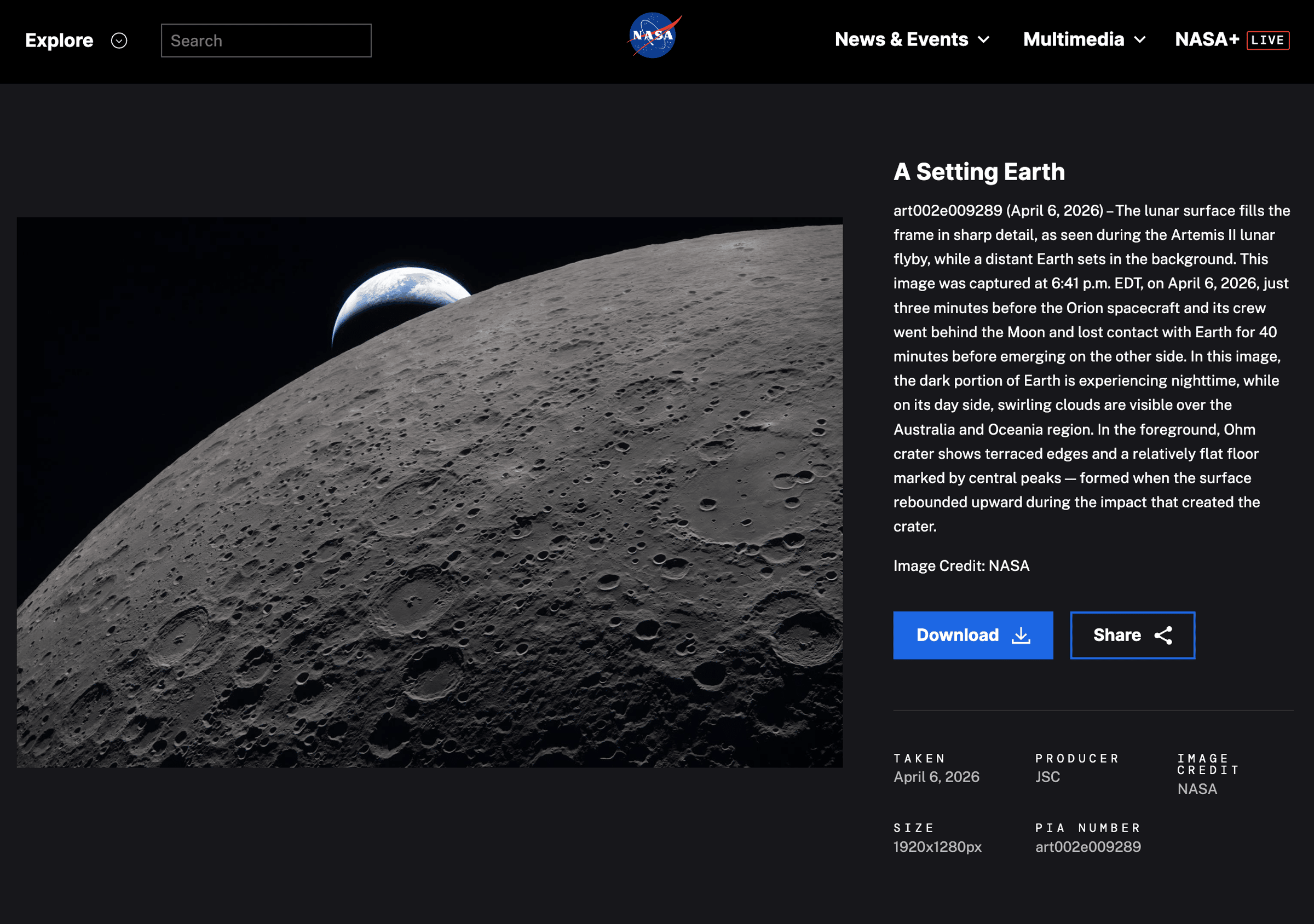Focus the Search input field
The height and width of the screenshot is (924, 1314).
pos(266,41)
